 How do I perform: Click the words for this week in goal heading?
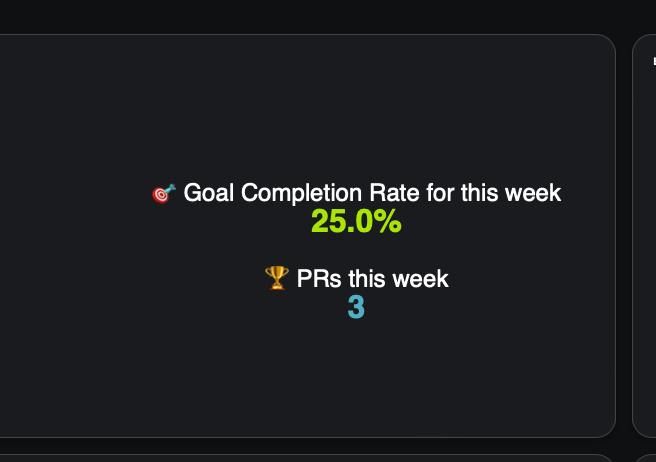tap(494, 193)
